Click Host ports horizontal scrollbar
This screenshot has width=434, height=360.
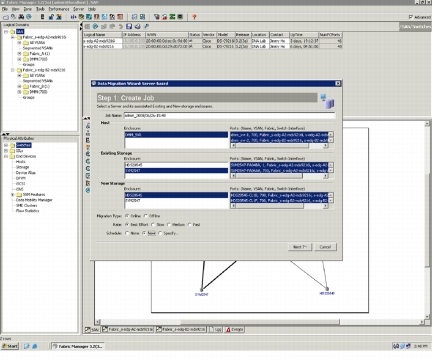(x=279, y=145)
